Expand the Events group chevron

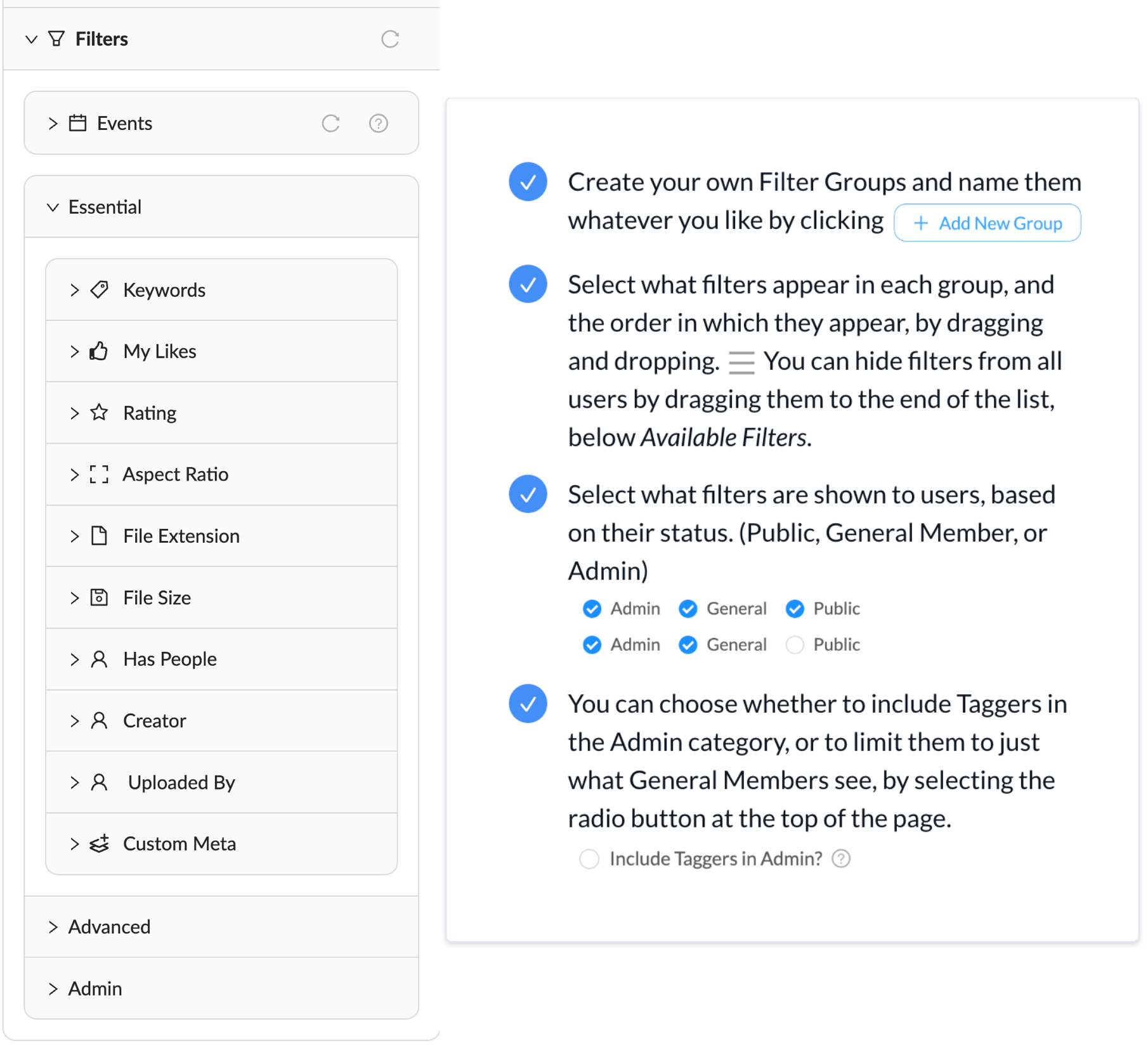53,123
